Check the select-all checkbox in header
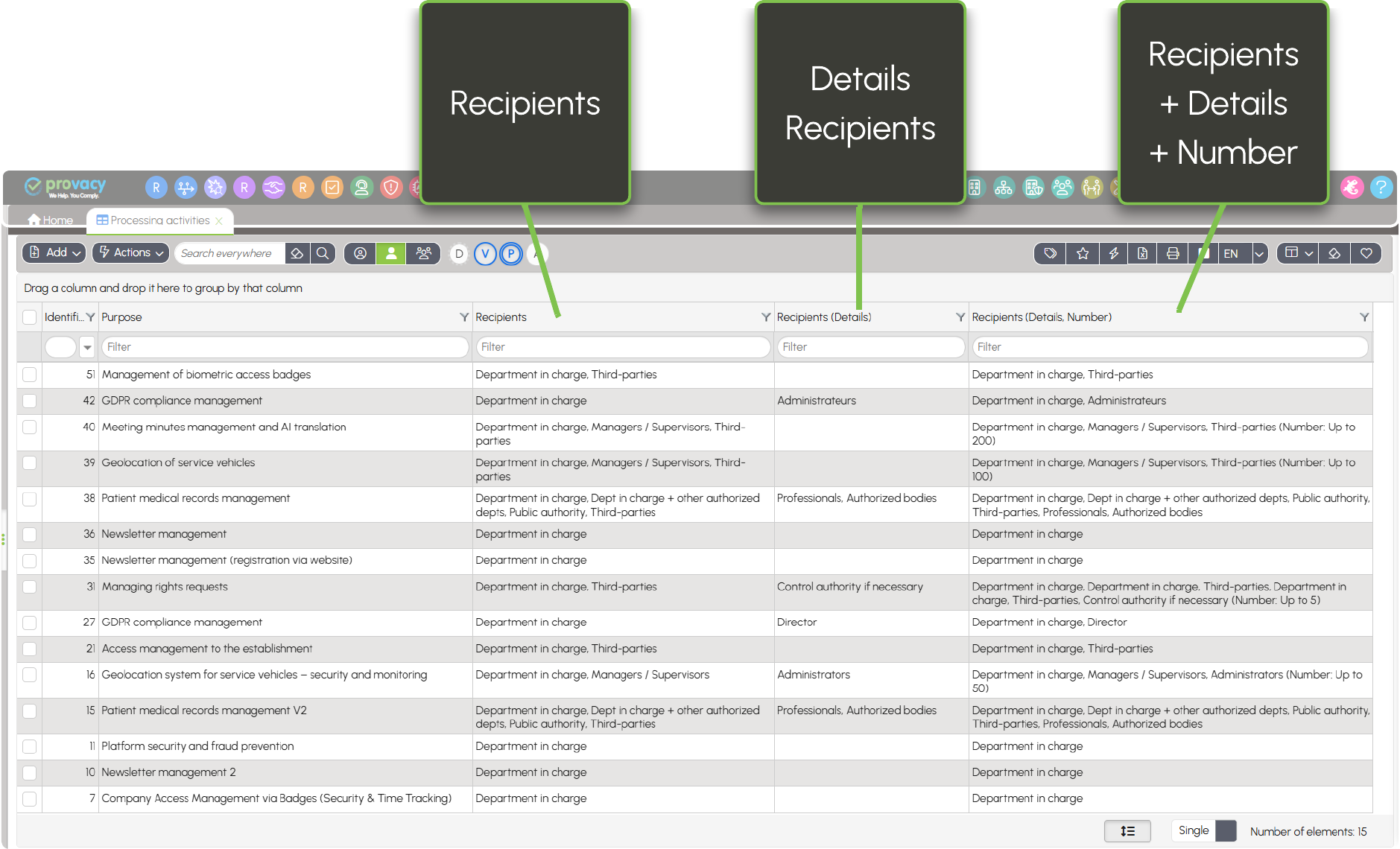Viewport: 1400px width, 849px height. click(x=30, y=317)
